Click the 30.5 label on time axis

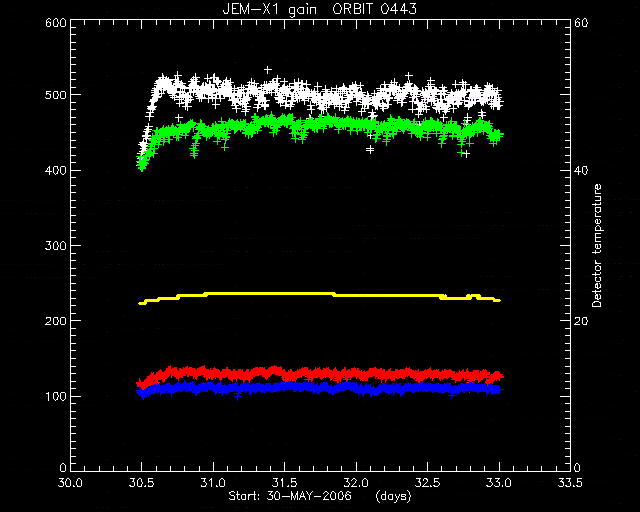pos(142,483)
